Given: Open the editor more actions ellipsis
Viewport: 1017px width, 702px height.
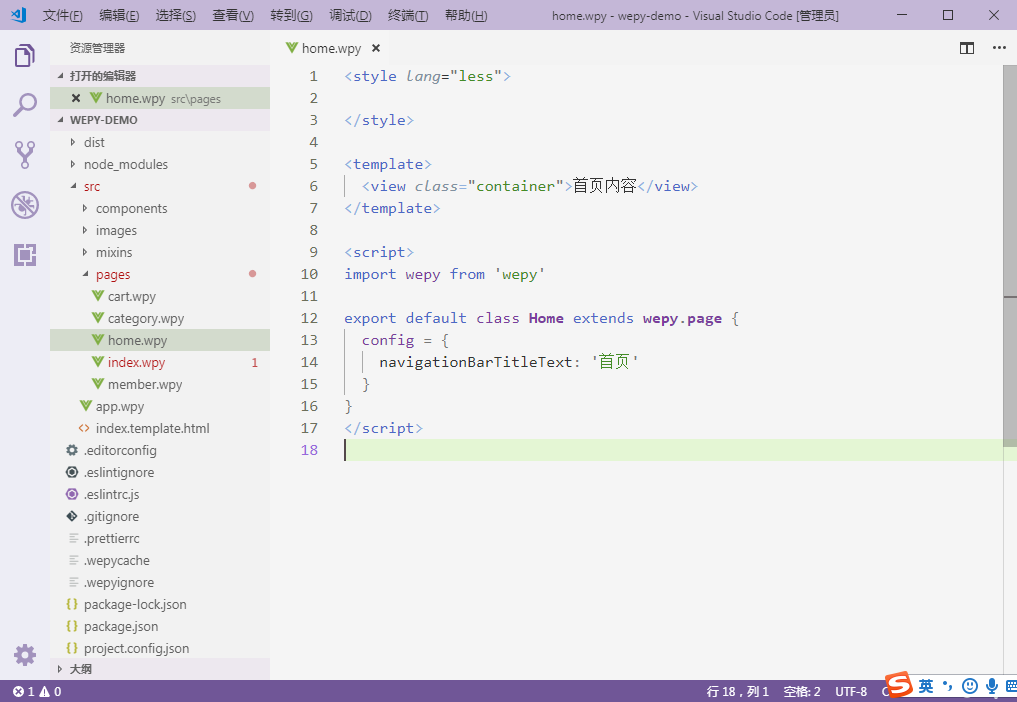Looking at the screenshot, I should point(999,48).
